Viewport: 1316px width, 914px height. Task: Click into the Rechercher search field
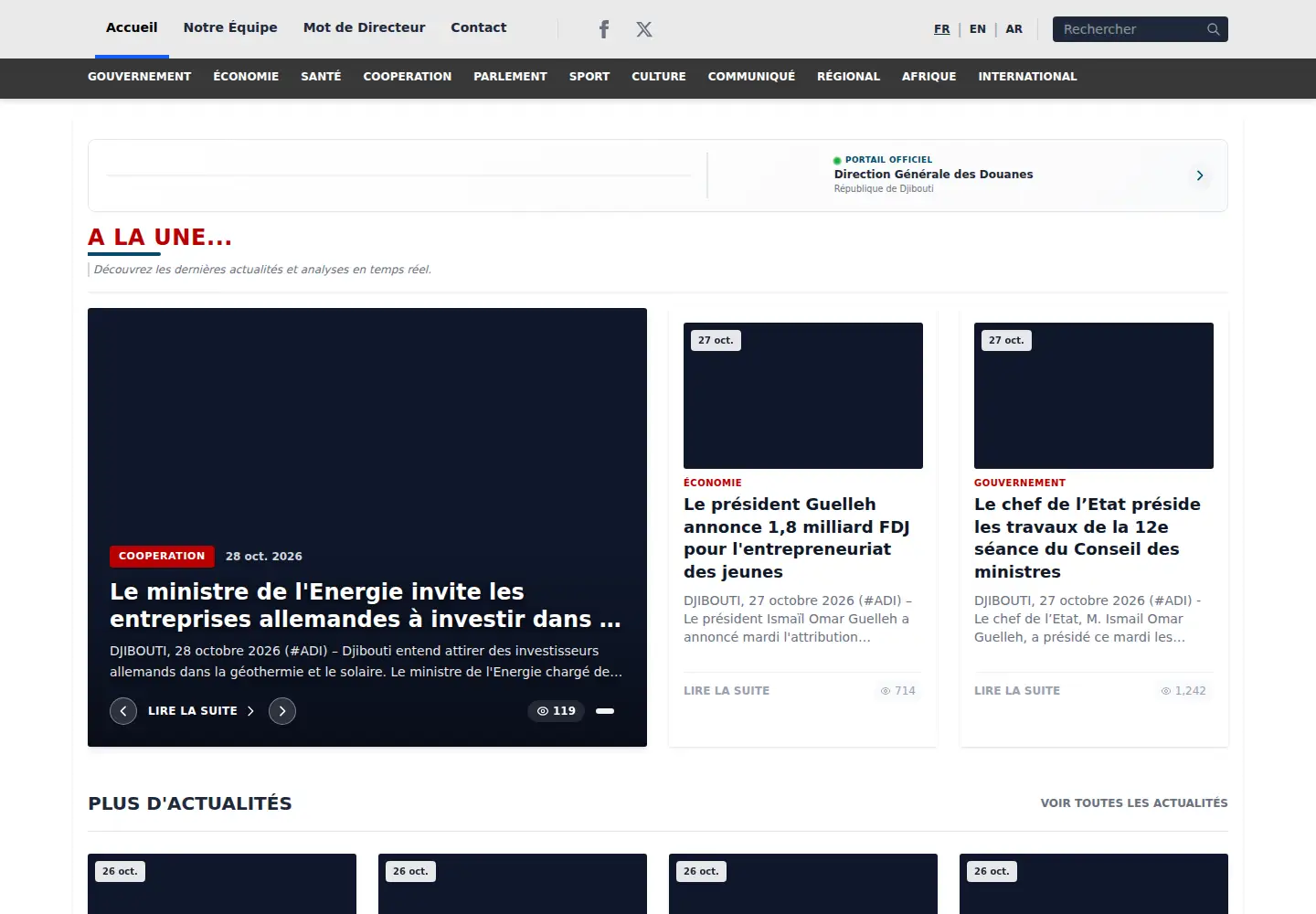click(1130, 29)
